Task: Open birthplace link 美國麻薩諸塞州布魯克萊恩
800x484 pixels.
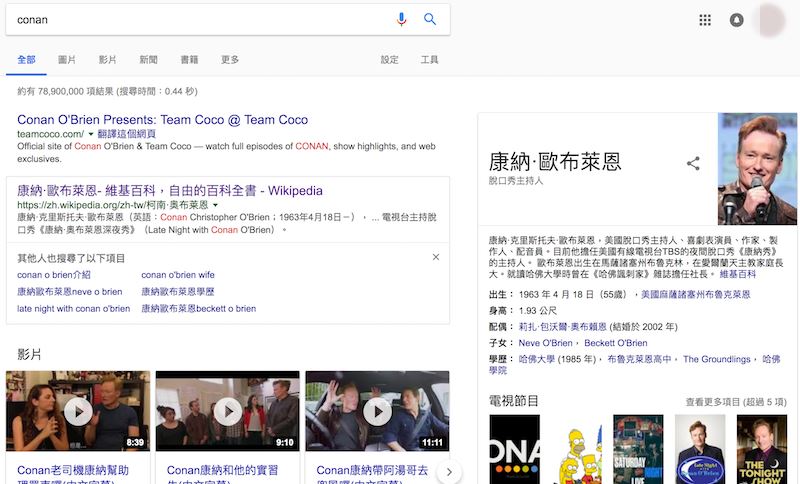Action: [695, 294]
